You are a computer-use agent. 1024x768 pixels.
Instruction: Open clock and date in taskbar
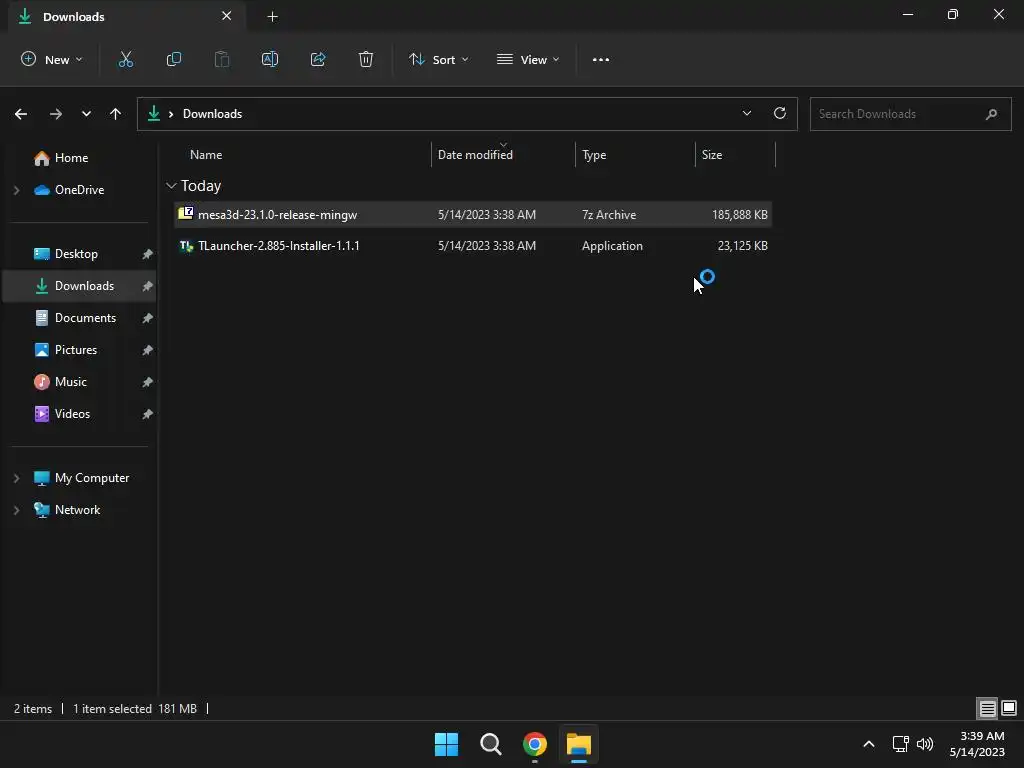(978, 744)
